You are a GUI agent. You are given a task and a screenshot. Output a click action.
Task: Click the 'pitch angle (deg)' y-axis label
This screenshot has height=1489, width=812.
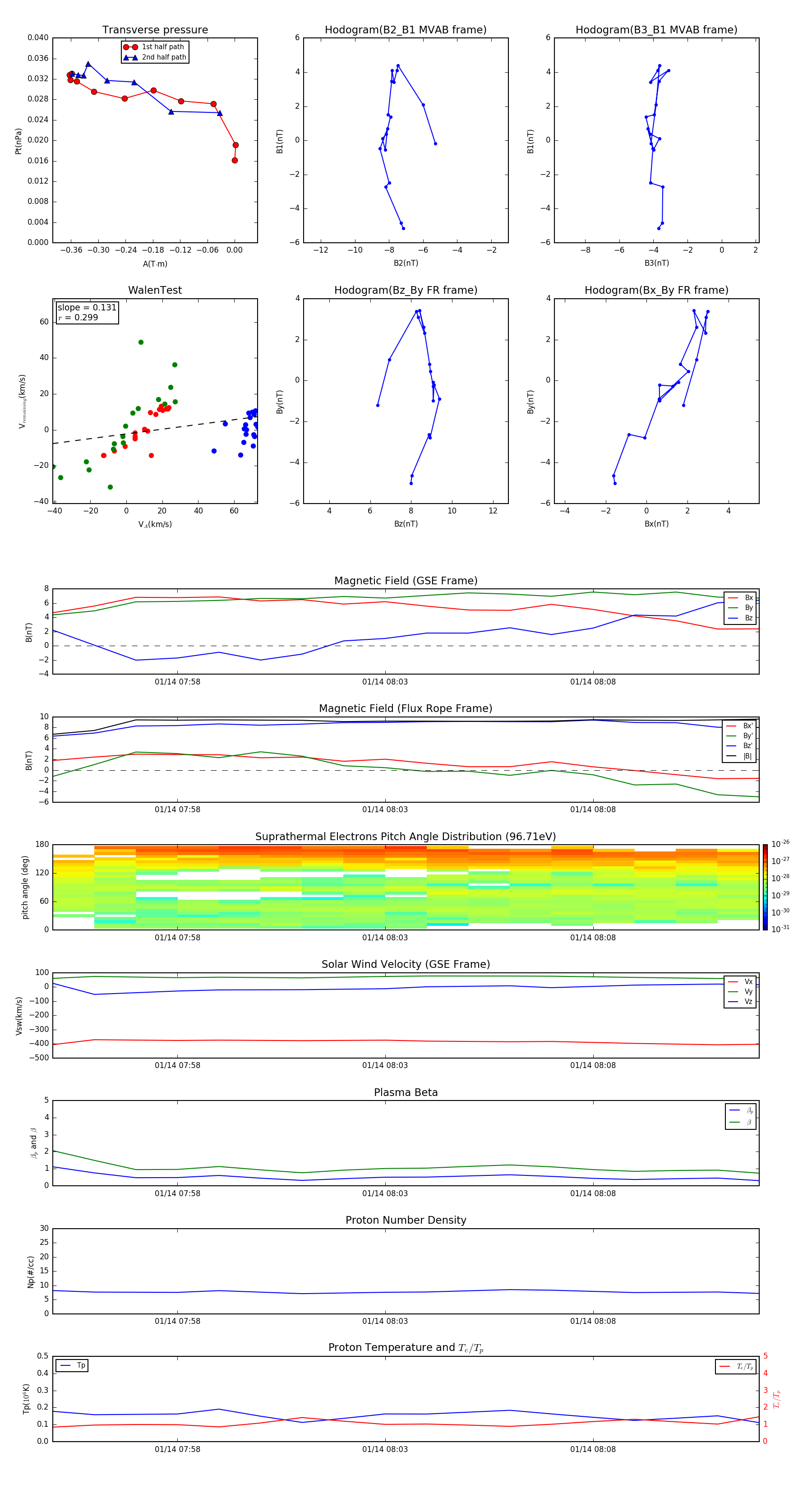pos(25,887)
